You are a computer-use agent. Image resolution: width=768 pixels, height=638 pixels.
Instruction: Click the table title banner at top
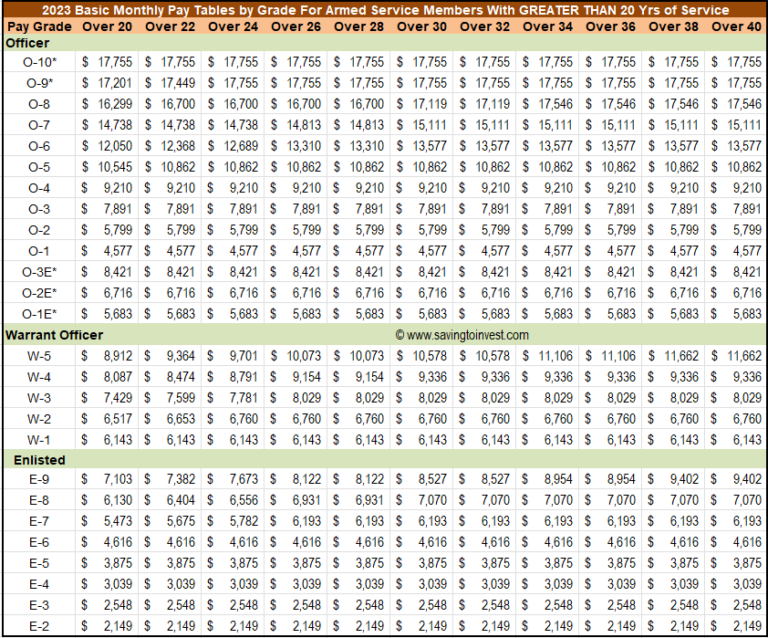[x=385, y=10]
